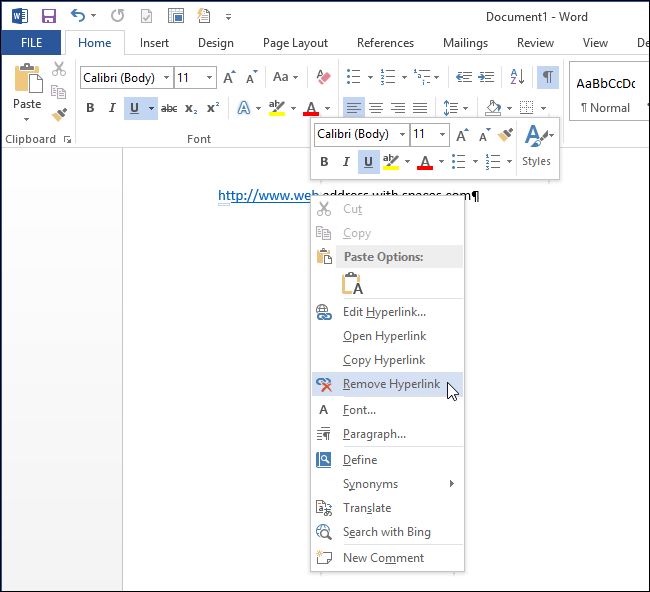Image resolution: width=650 pixels, height=592 pixels.
Task: Click the Redo icon in title bar
Action: click(x=118, y=16)
